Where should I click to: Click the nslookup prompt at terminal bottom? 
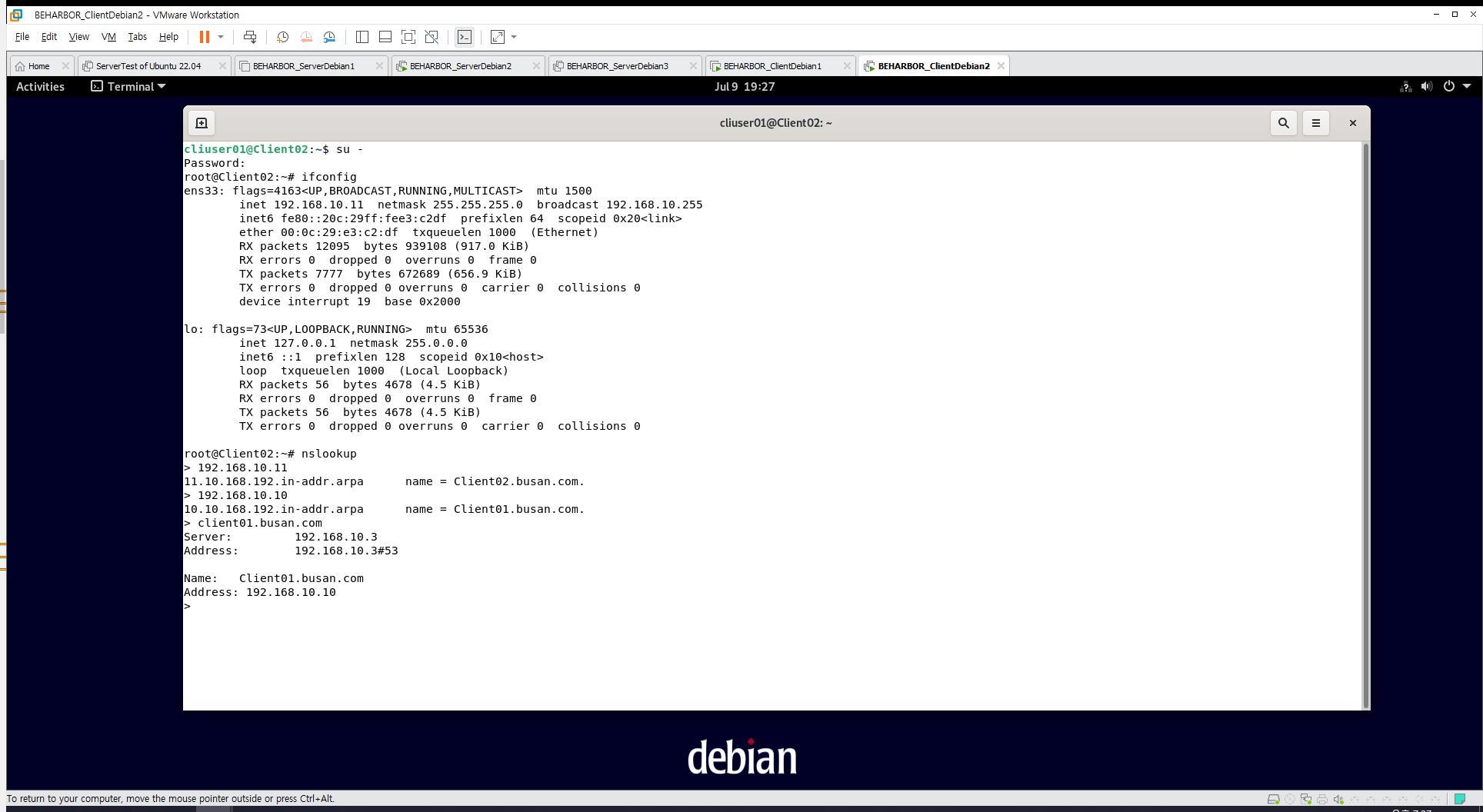187,607
